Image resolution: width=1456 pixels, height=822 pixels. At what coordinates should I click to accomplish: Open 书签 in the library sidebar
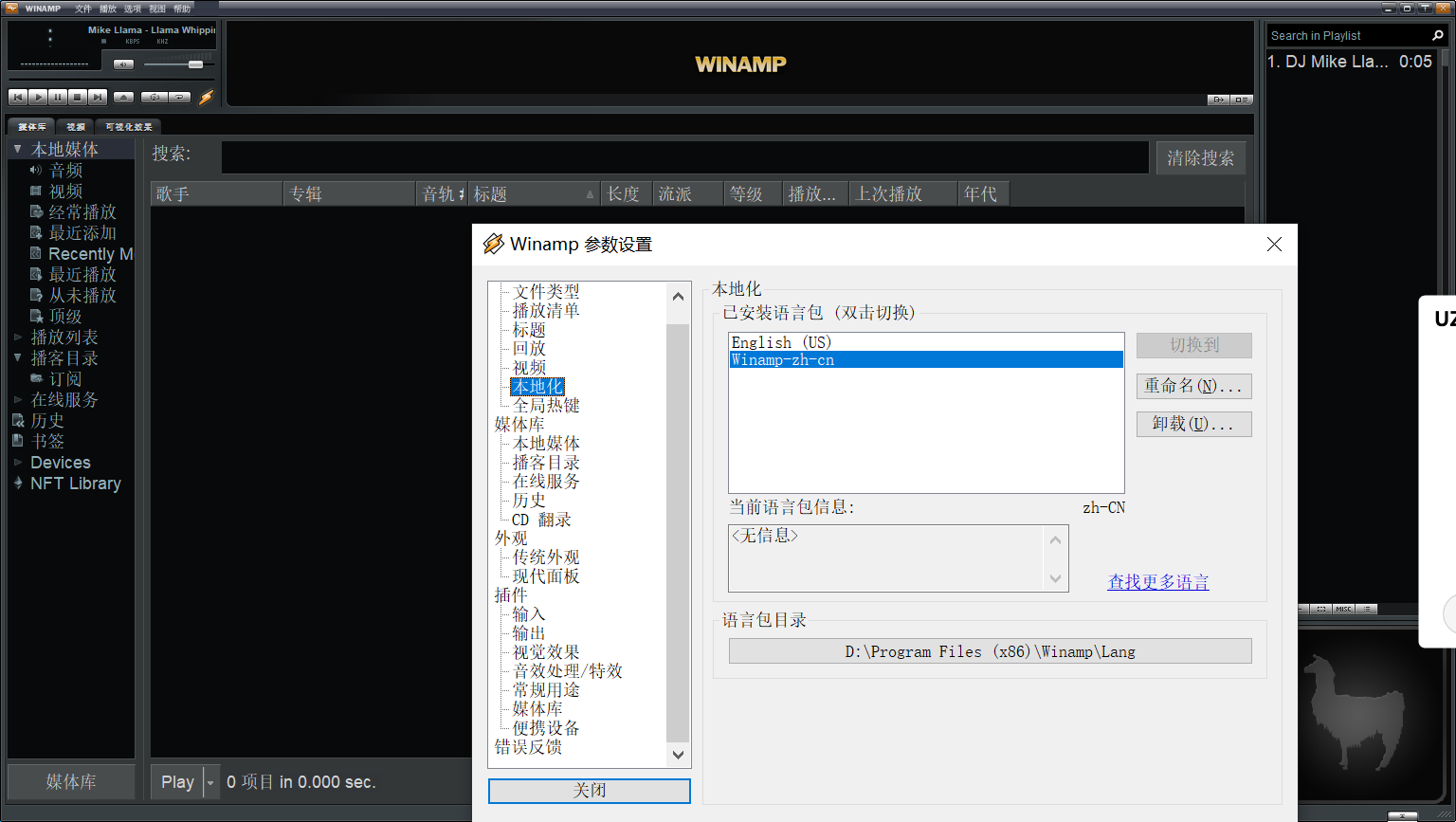[47, 441]
